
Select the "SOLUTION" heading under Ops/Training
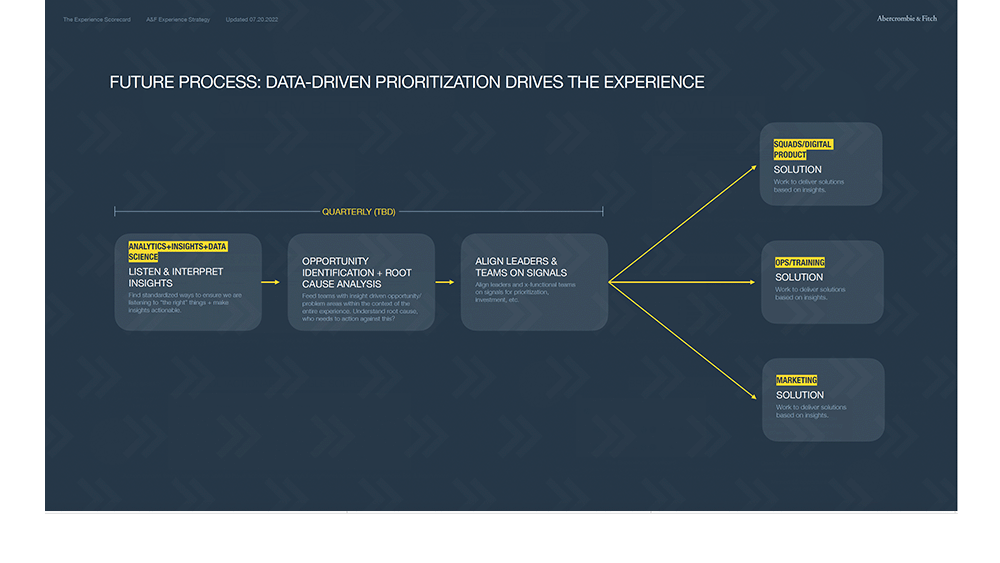click(x=799, y=277)
